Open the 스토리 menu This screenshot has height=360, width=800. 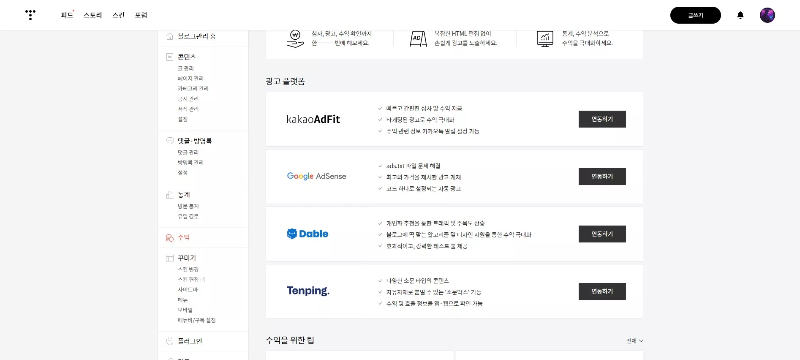[x=93, y=15]
